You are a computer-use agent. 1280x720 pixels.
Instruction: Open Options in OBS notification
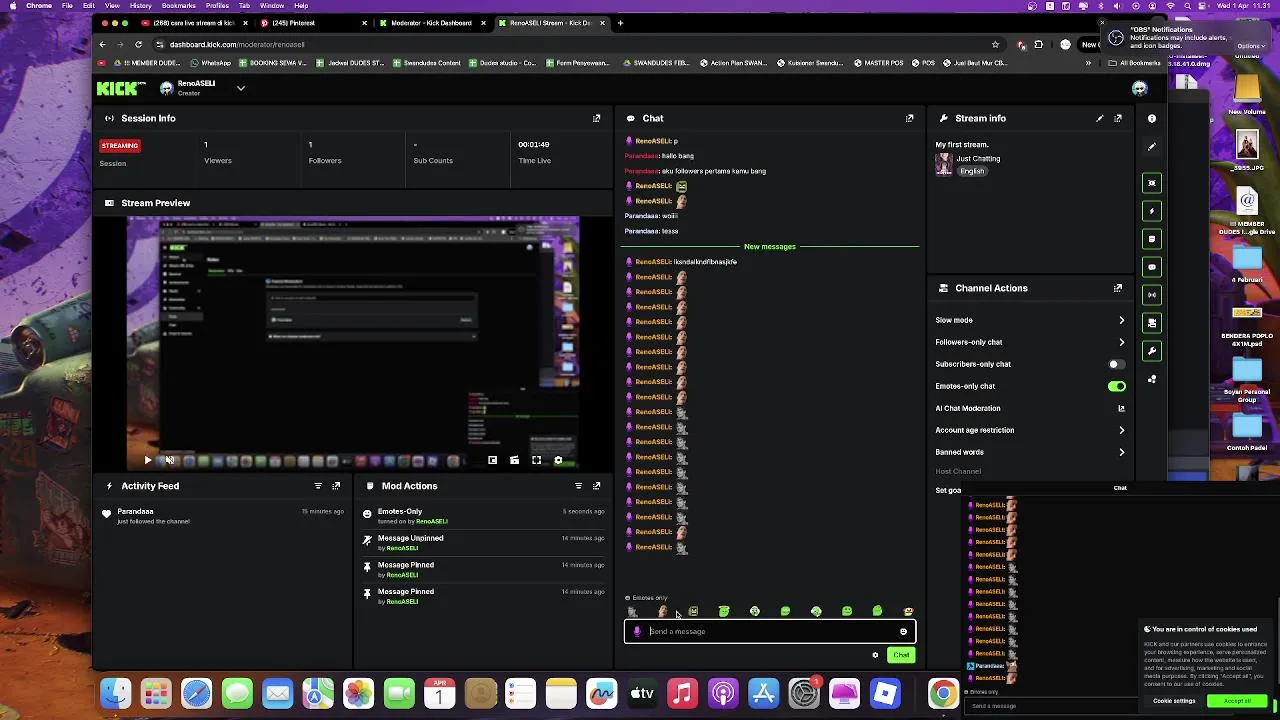(x=1251, y=46)
